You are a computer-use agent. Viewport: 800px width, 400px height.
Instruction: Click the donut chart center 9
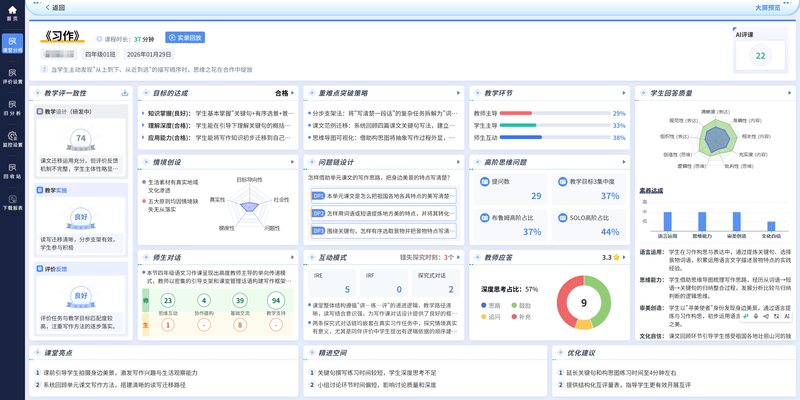click(584, 303)
